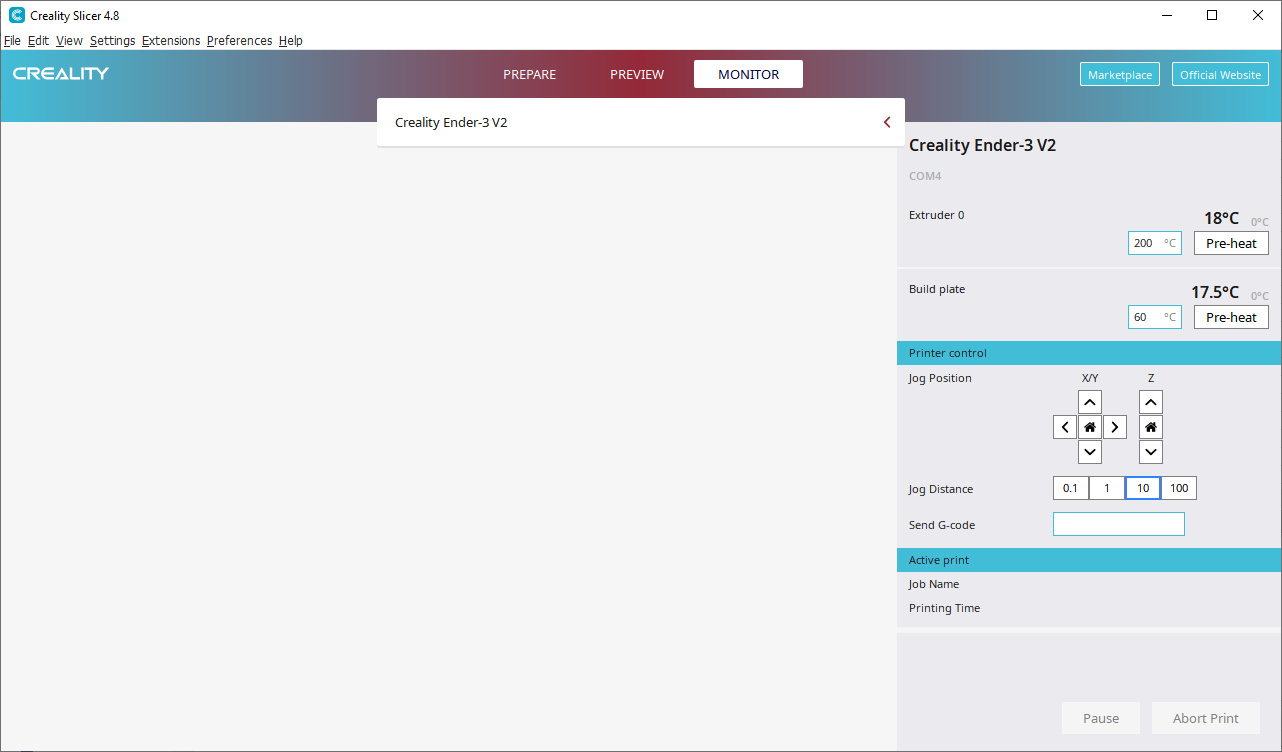Set jog distance to 0.1

click(x=1071, y=488)
